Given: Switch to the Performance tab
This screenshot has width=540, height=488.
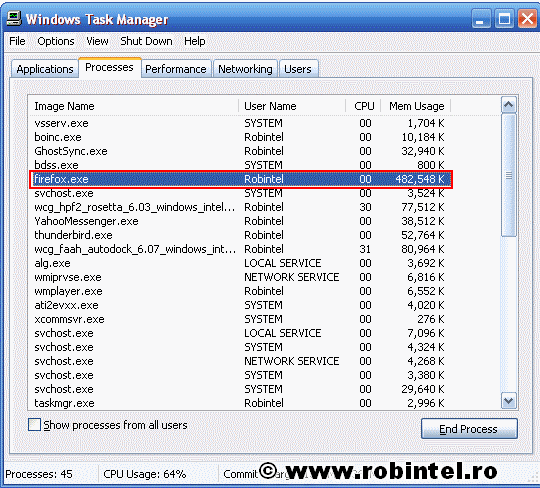Looking at the screenshot, I should coord(176,69).
